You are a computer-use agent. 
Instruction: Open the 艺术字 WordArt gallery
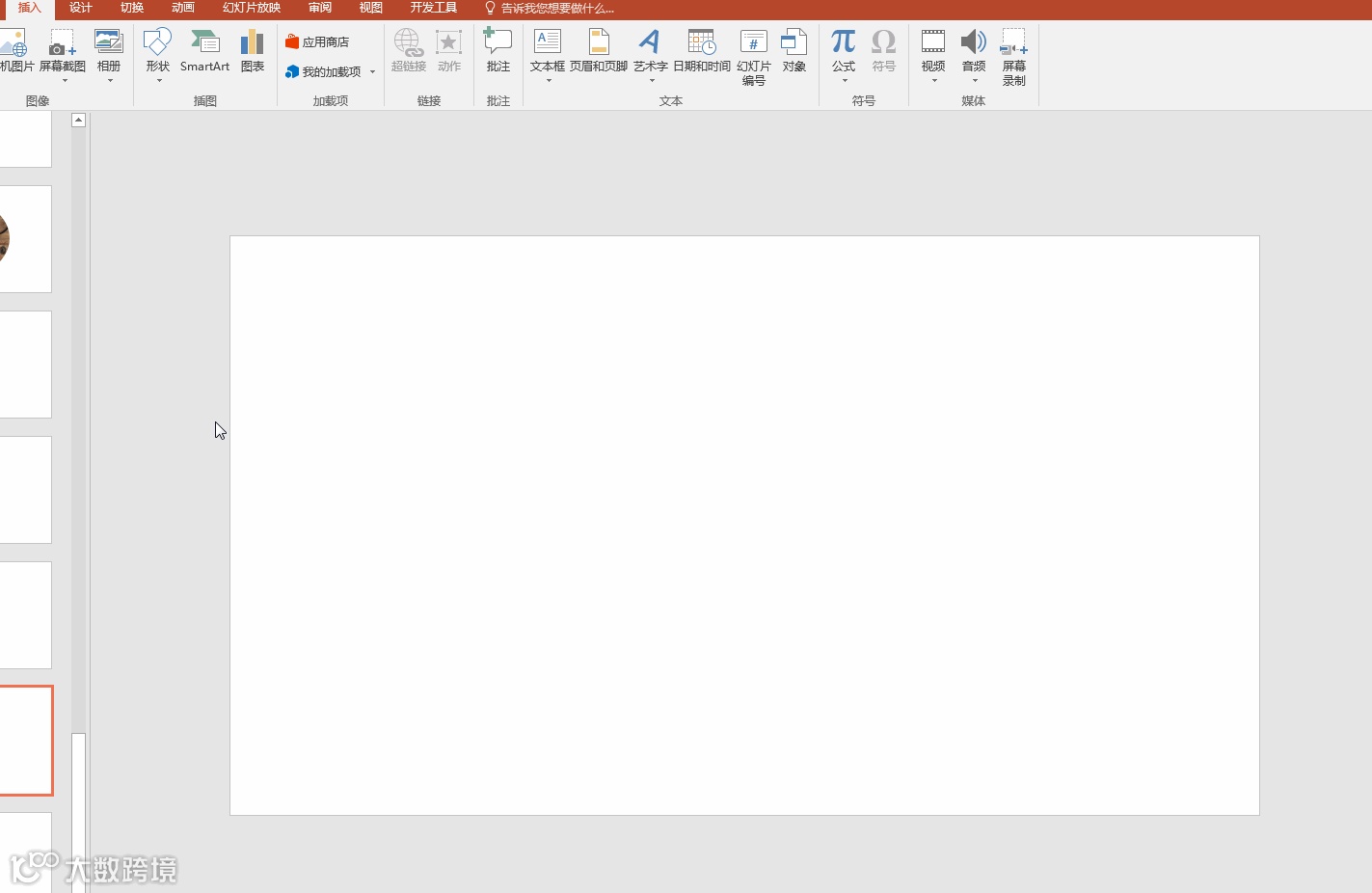pos(651,56)
